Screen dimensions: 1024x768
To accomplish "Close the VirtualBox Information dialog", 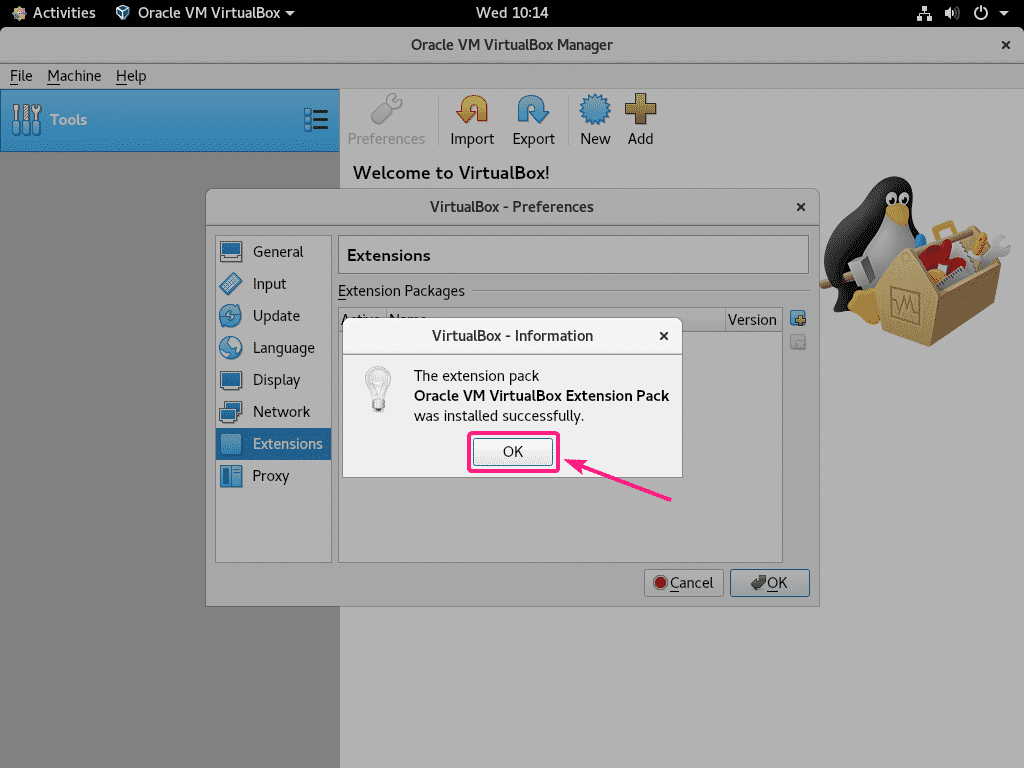I will point(664,336).
